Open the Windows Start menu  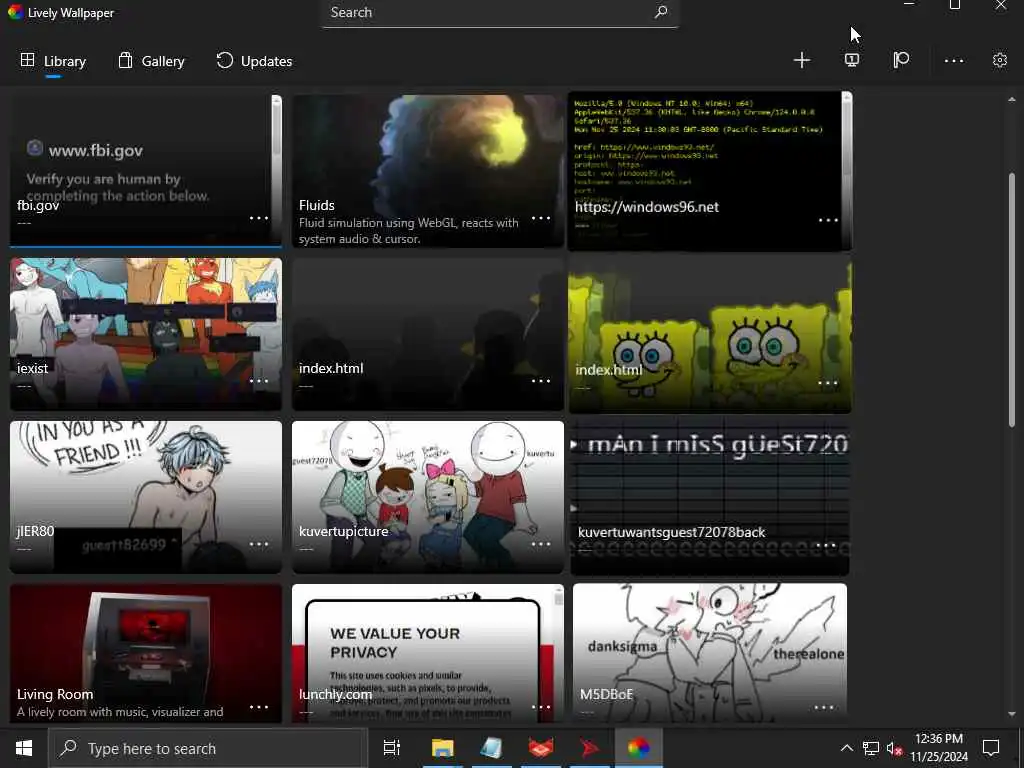click(24, 748)
